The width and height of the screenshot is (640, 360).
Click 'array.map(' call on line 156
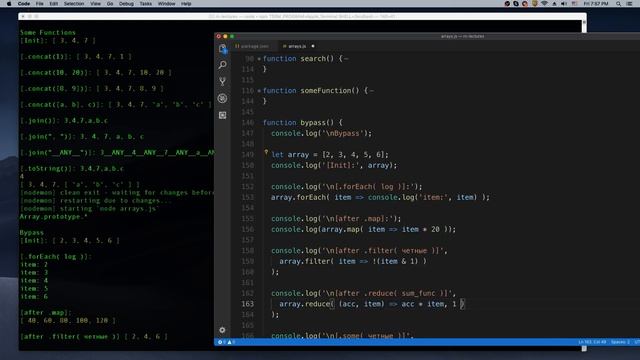pos(342,229)
